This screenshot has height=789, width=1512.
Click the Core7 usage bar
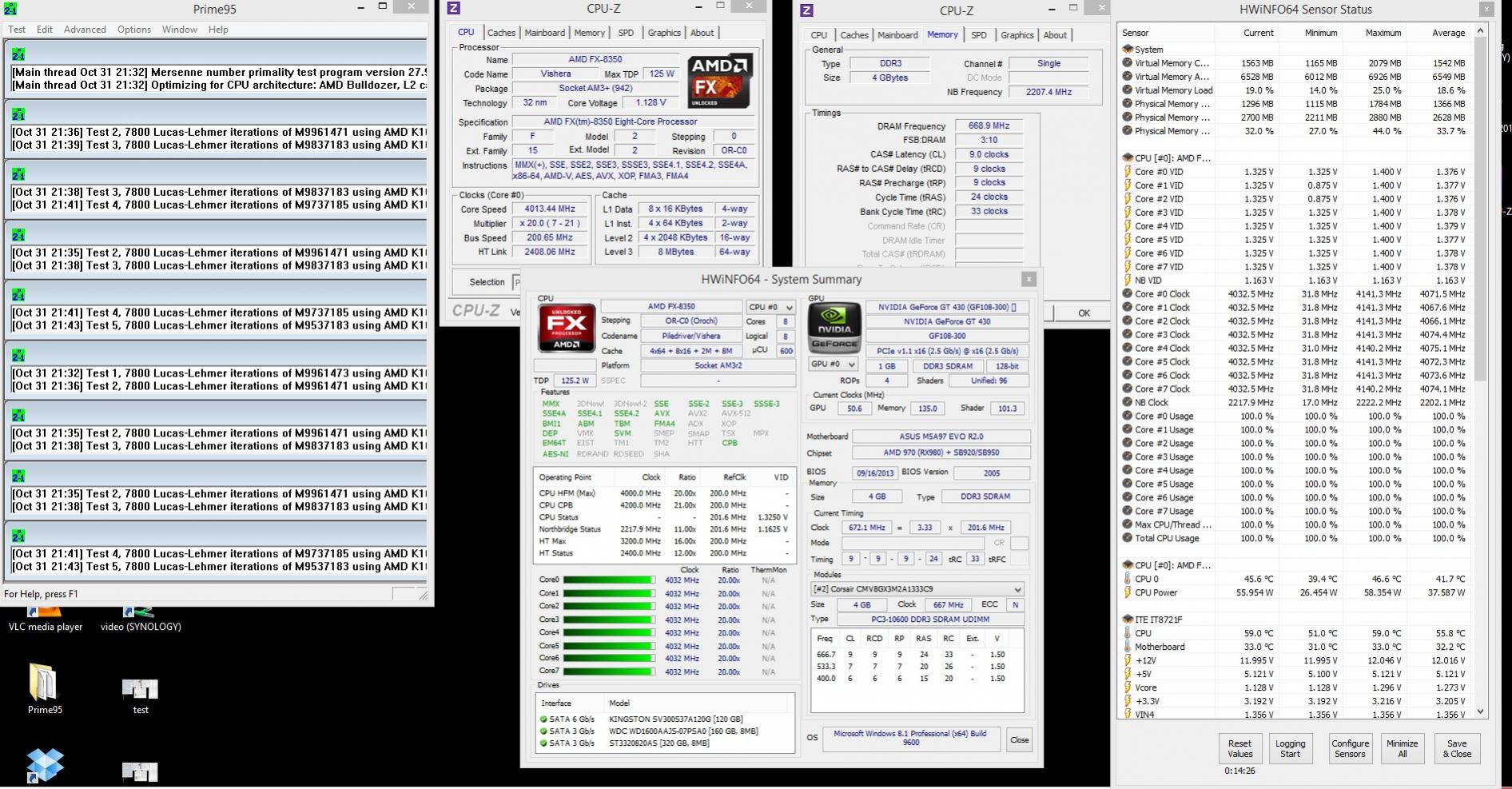point(610,672)
